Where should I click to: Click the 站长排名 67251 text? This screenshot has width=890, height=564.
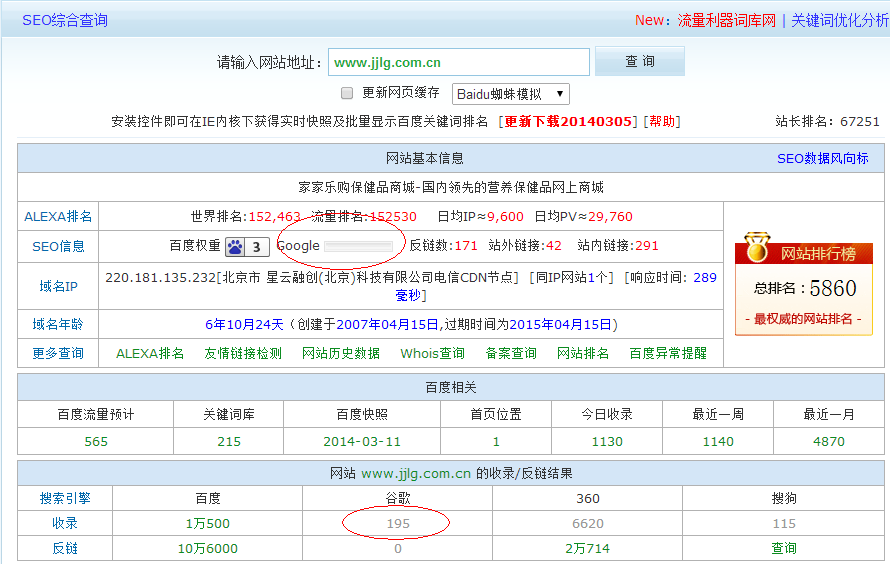coord(828,121)
